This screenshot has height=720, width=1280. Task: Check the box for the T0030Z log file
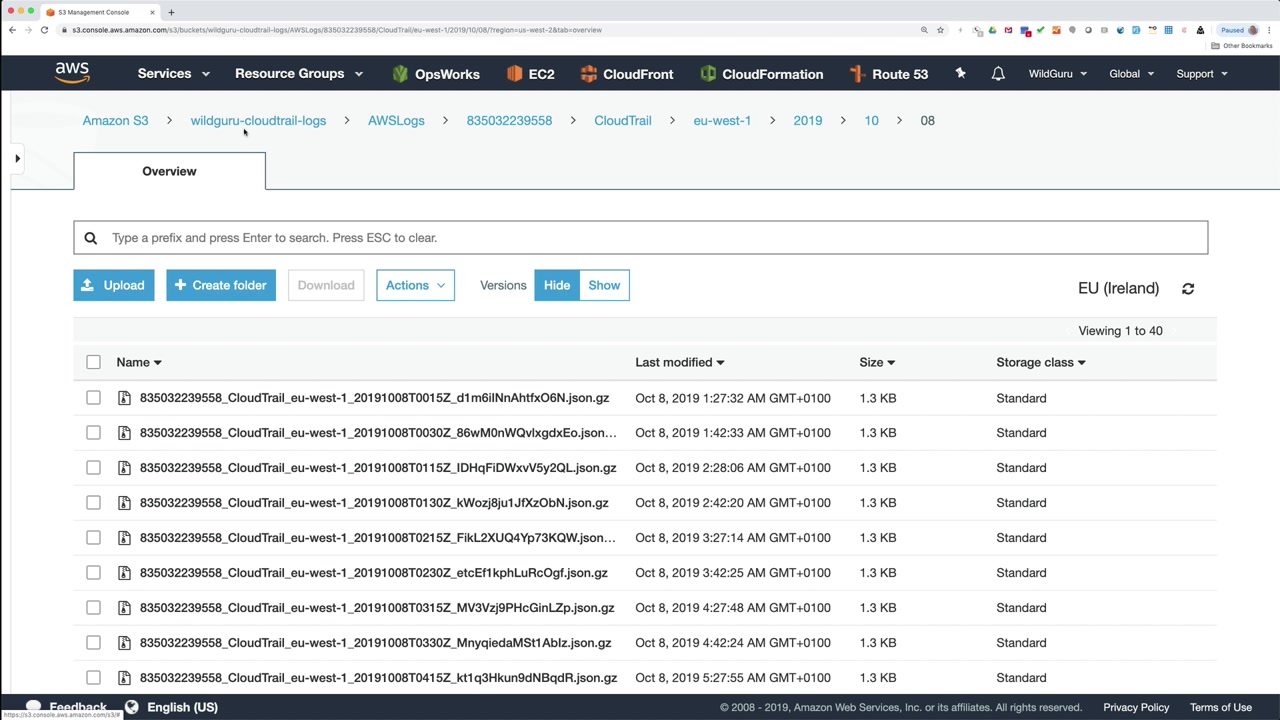click(x=93, y=433)
